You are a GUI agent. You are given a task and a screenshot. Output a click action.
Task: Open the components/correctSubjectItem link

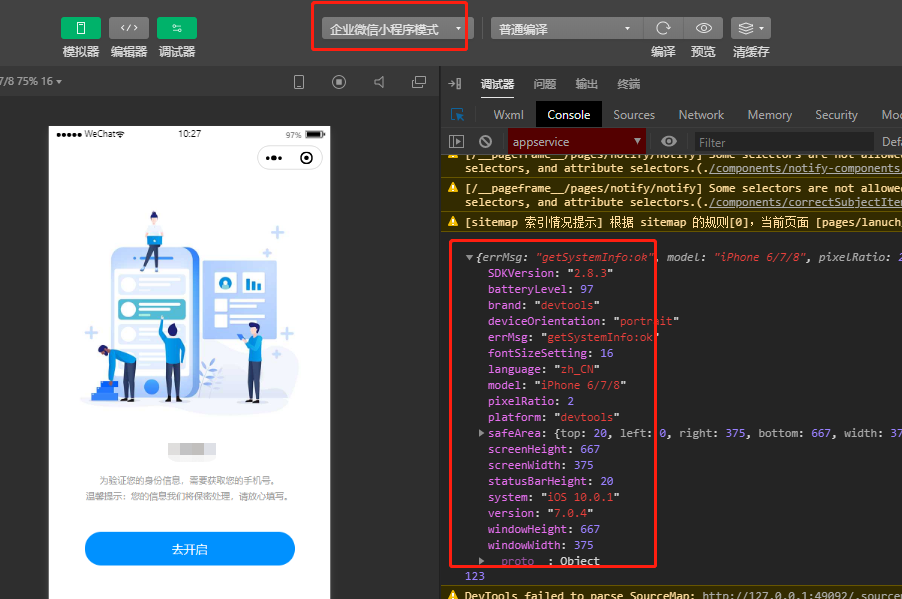[805, 202]
